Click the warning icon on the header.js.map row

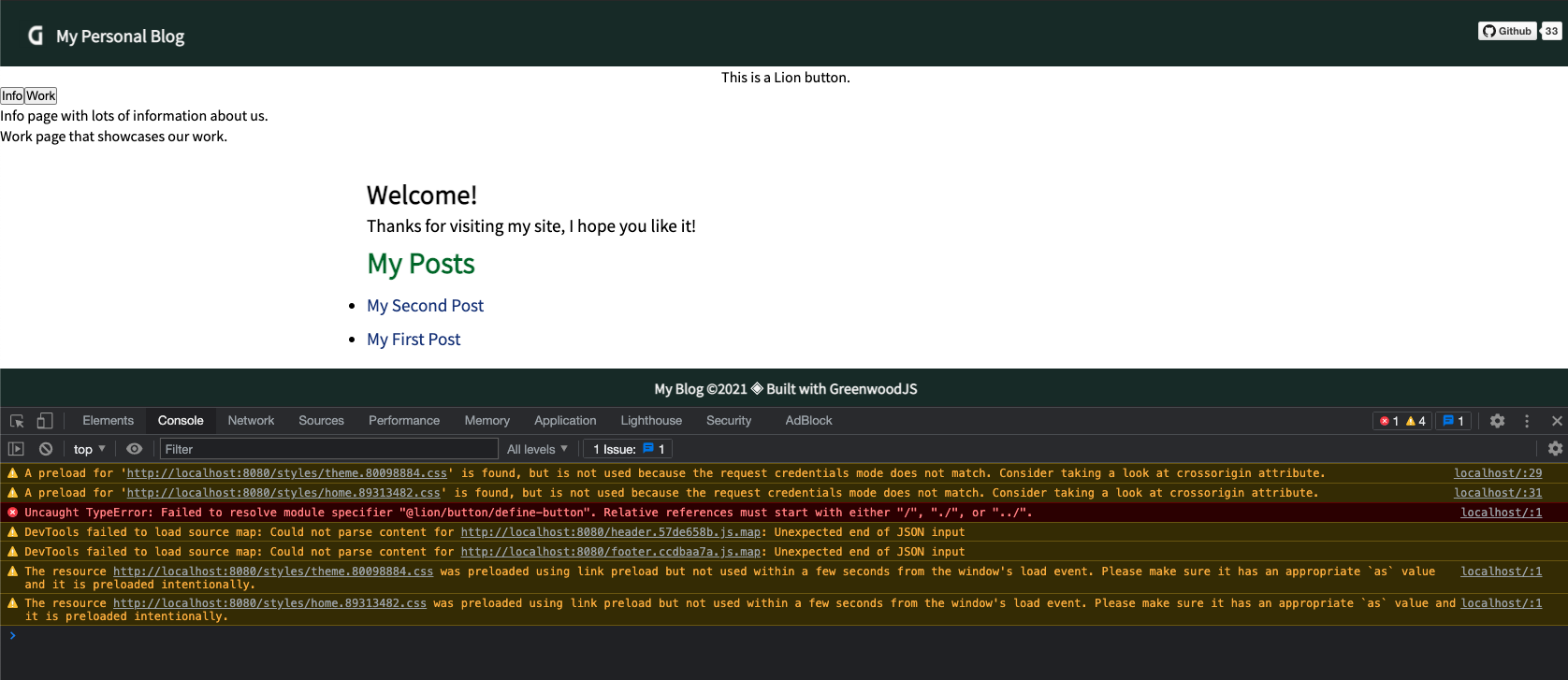[x=12, y=532]
